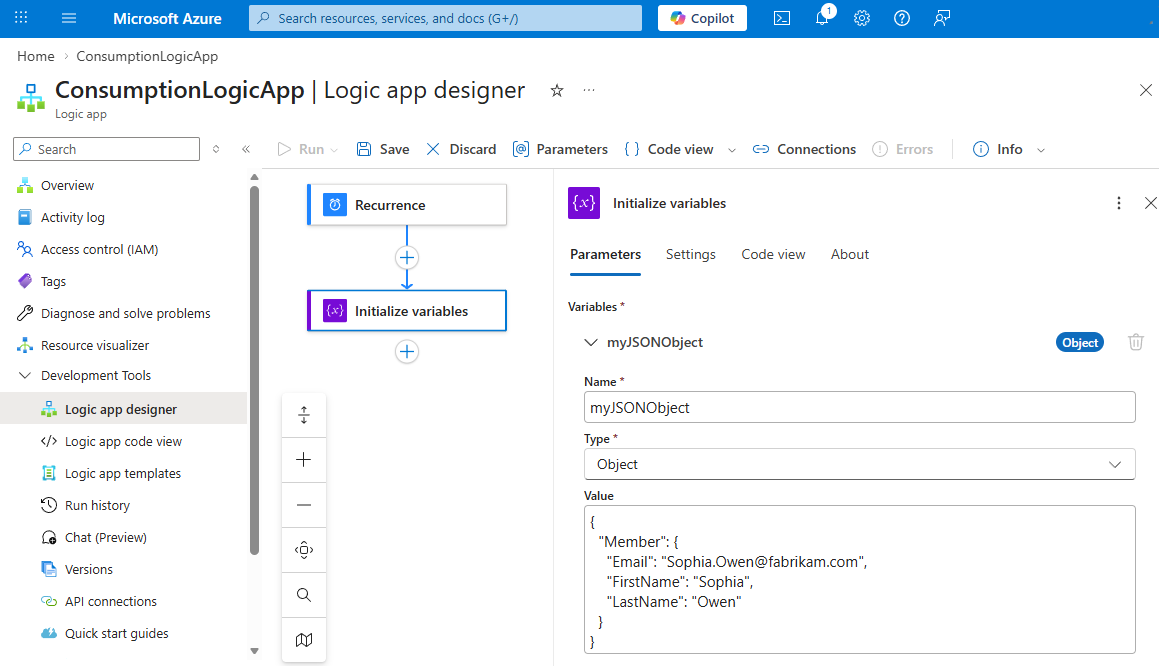Image resolution: width=1159 pixels, height=666 pixels.
Task: Open the portal hamburger menu
Action: point(69,18)
